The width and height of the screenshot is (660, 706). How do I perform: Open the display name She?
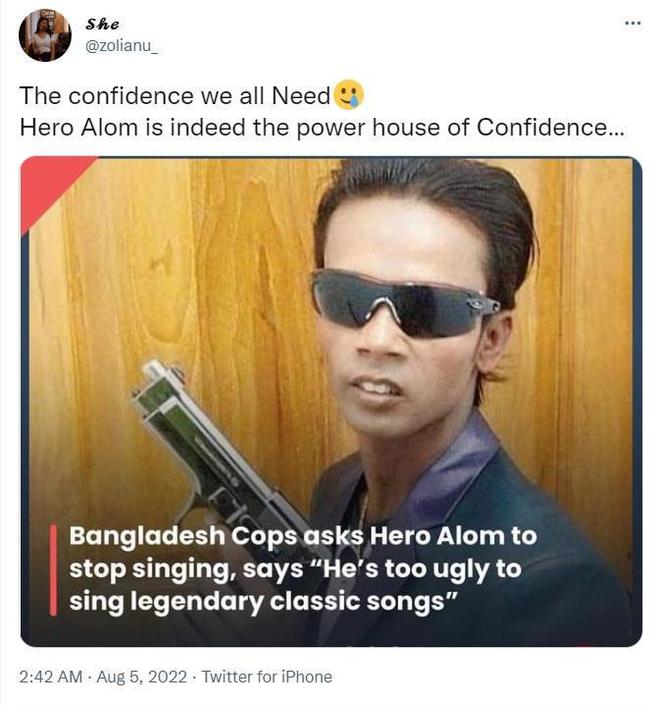[x=102, y=24]
